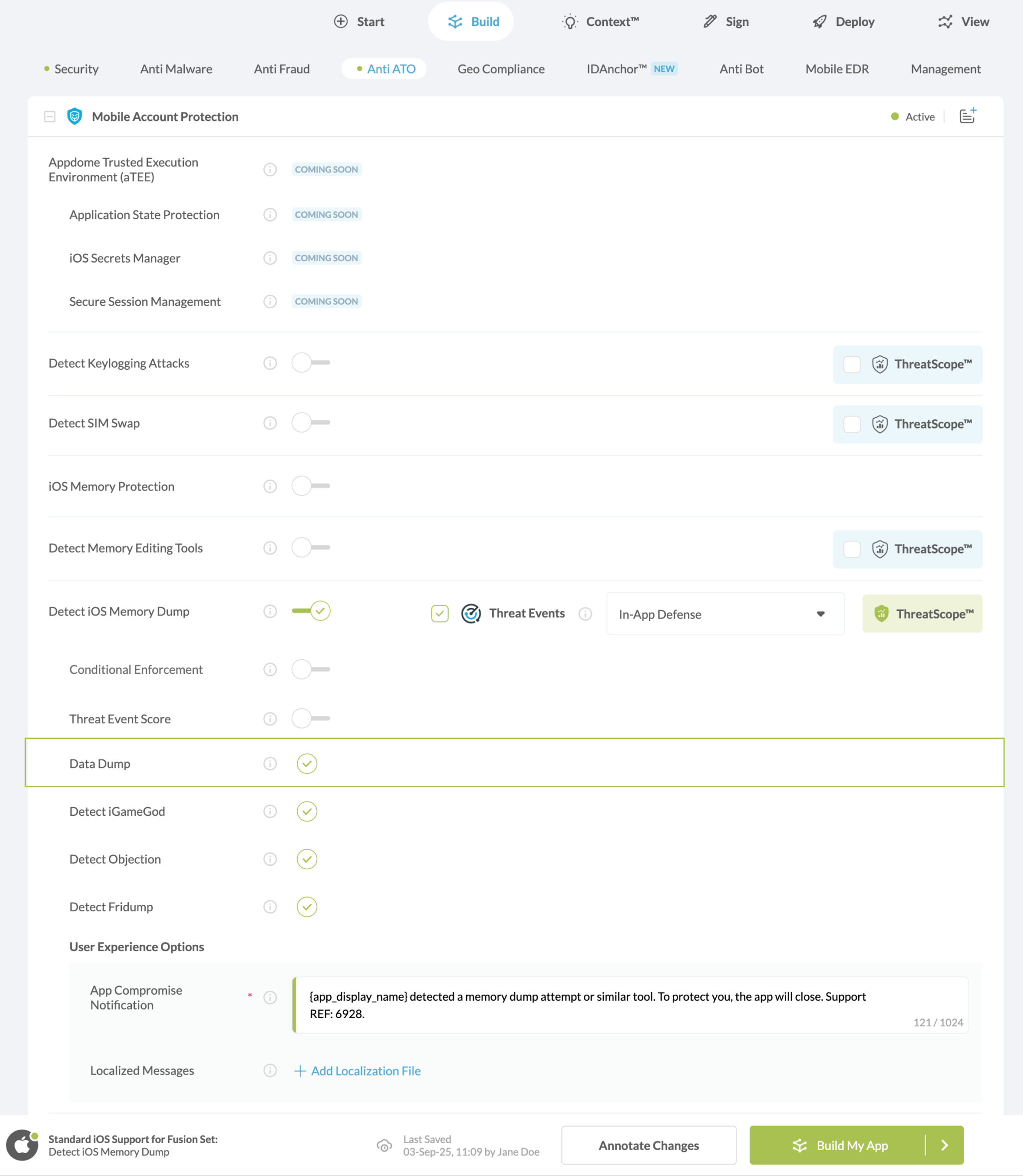Click the Apple logo at bottom left
This screenshot has width=1023, height=1176.
pos(21,1145)
